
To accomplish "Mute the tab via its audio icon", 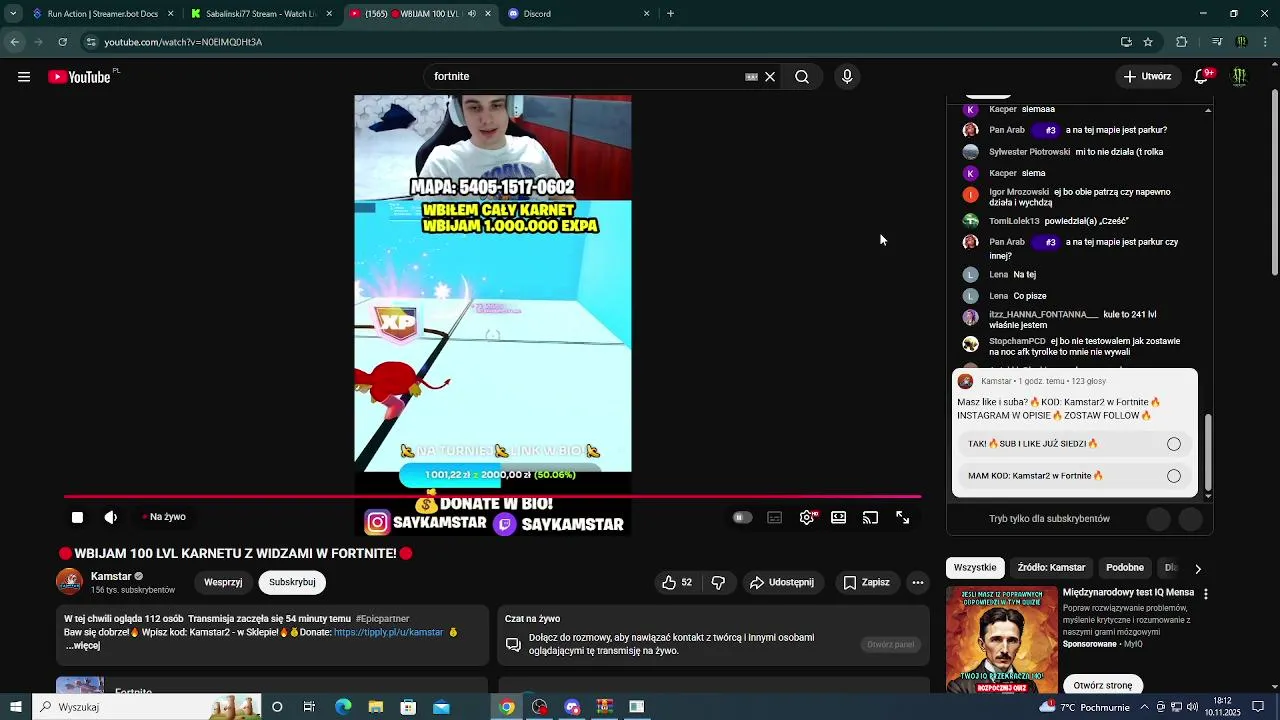I will click(x=472, y=14).
